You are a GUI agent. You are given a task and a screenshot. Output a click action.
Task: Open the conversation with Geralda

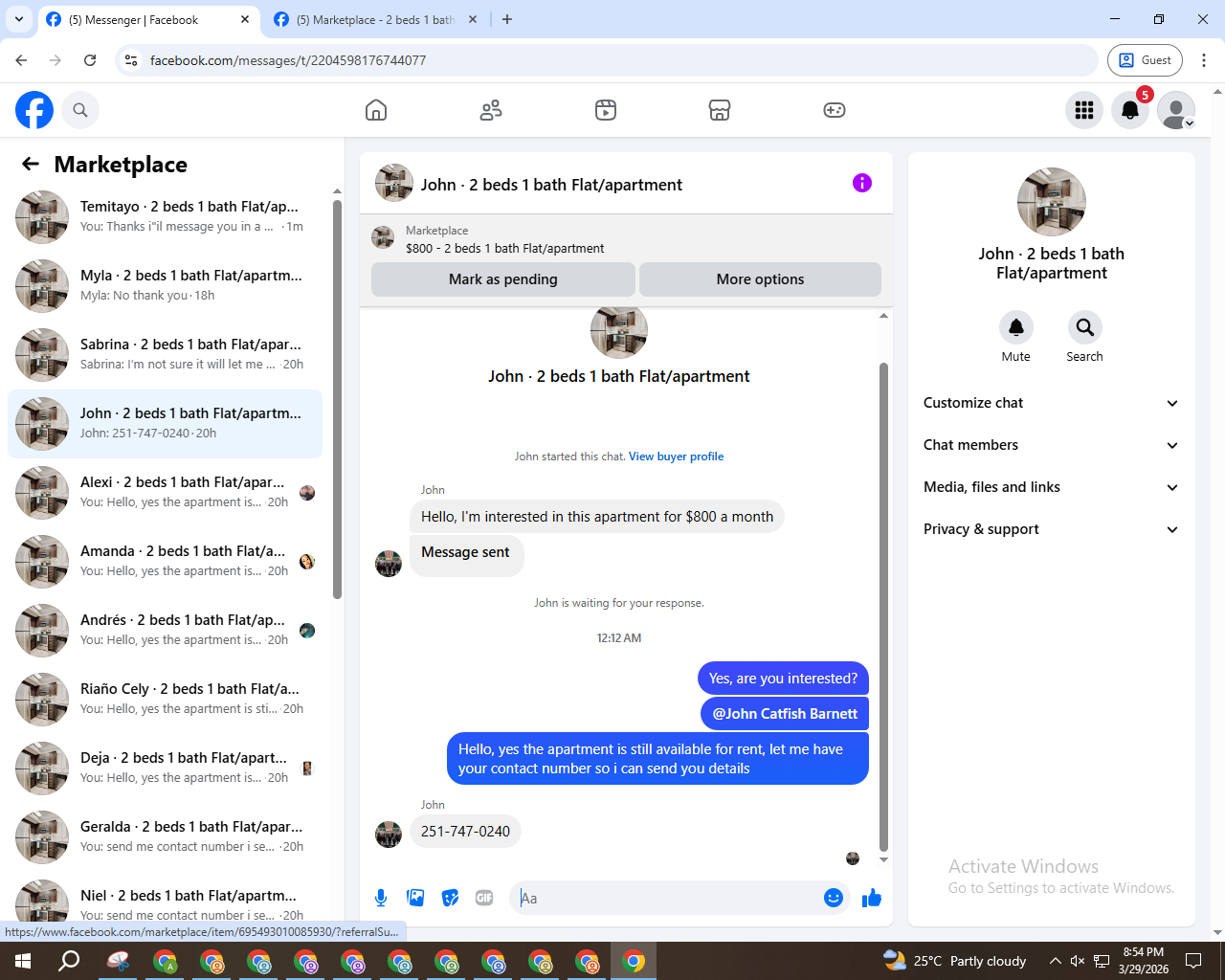pos(165,837)
